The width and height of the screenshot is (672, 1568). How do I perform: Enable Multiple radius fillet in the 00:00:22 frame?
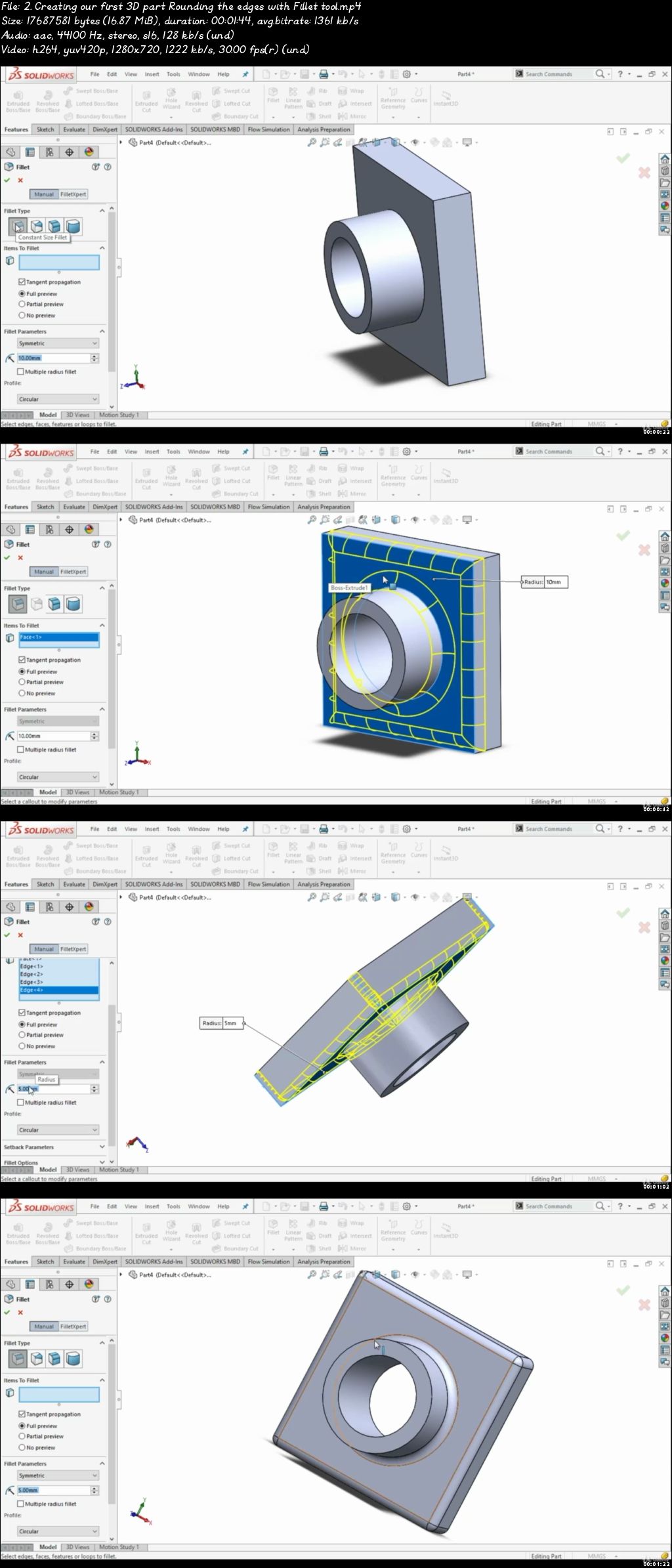[20, 371]
